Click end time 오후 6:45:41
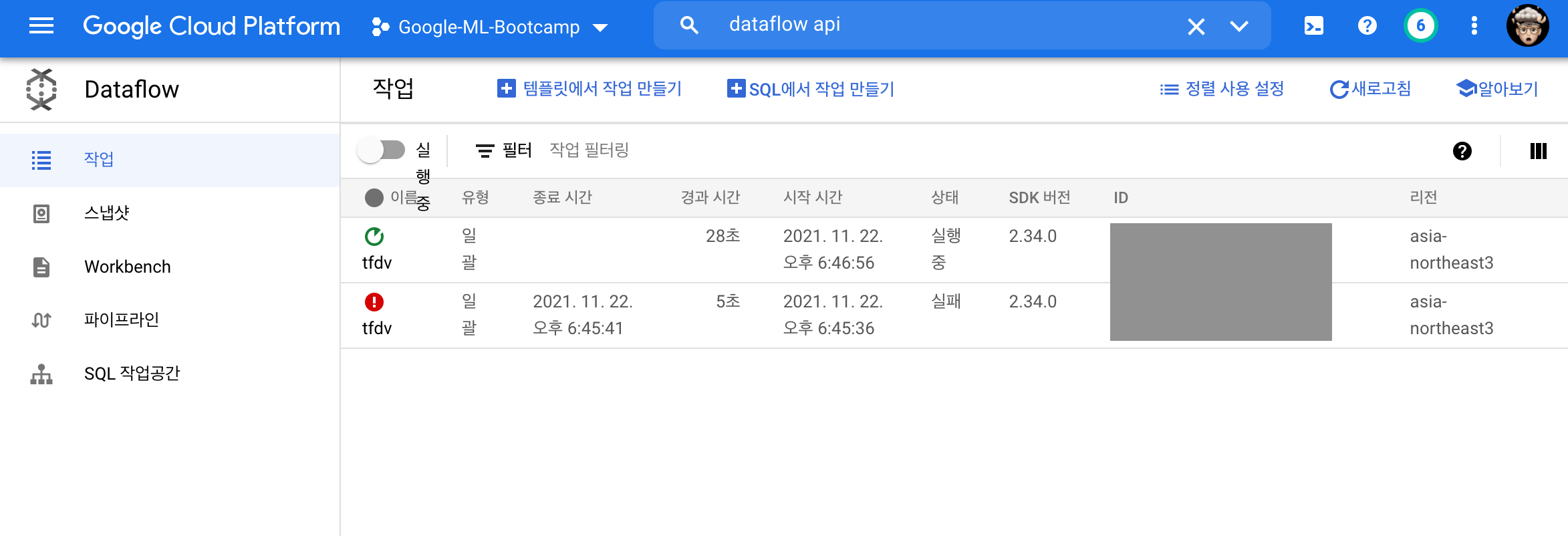This screenshot has height=536, width=1568. tap(578, 328)
